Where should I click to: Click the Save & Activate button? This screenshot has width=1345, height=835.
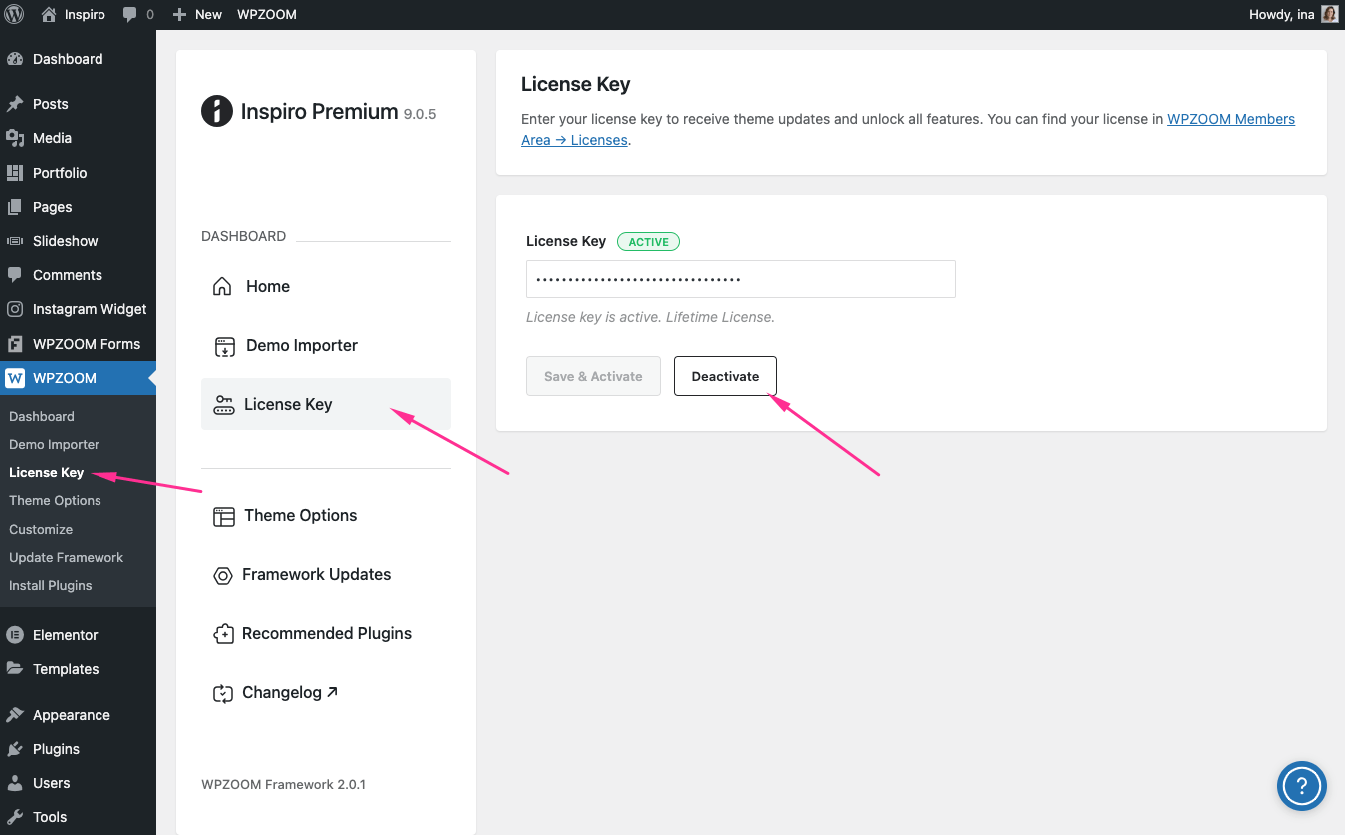tap(593, 376)
